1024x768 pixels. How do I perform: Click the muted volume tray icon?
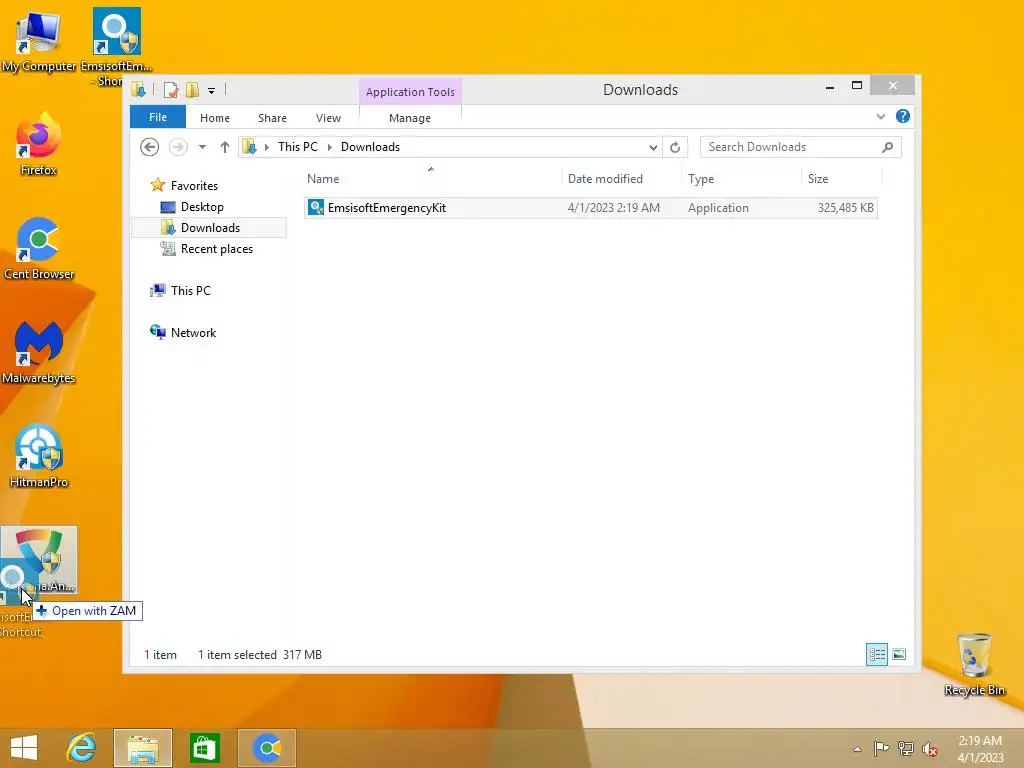[x=930, y=748]
